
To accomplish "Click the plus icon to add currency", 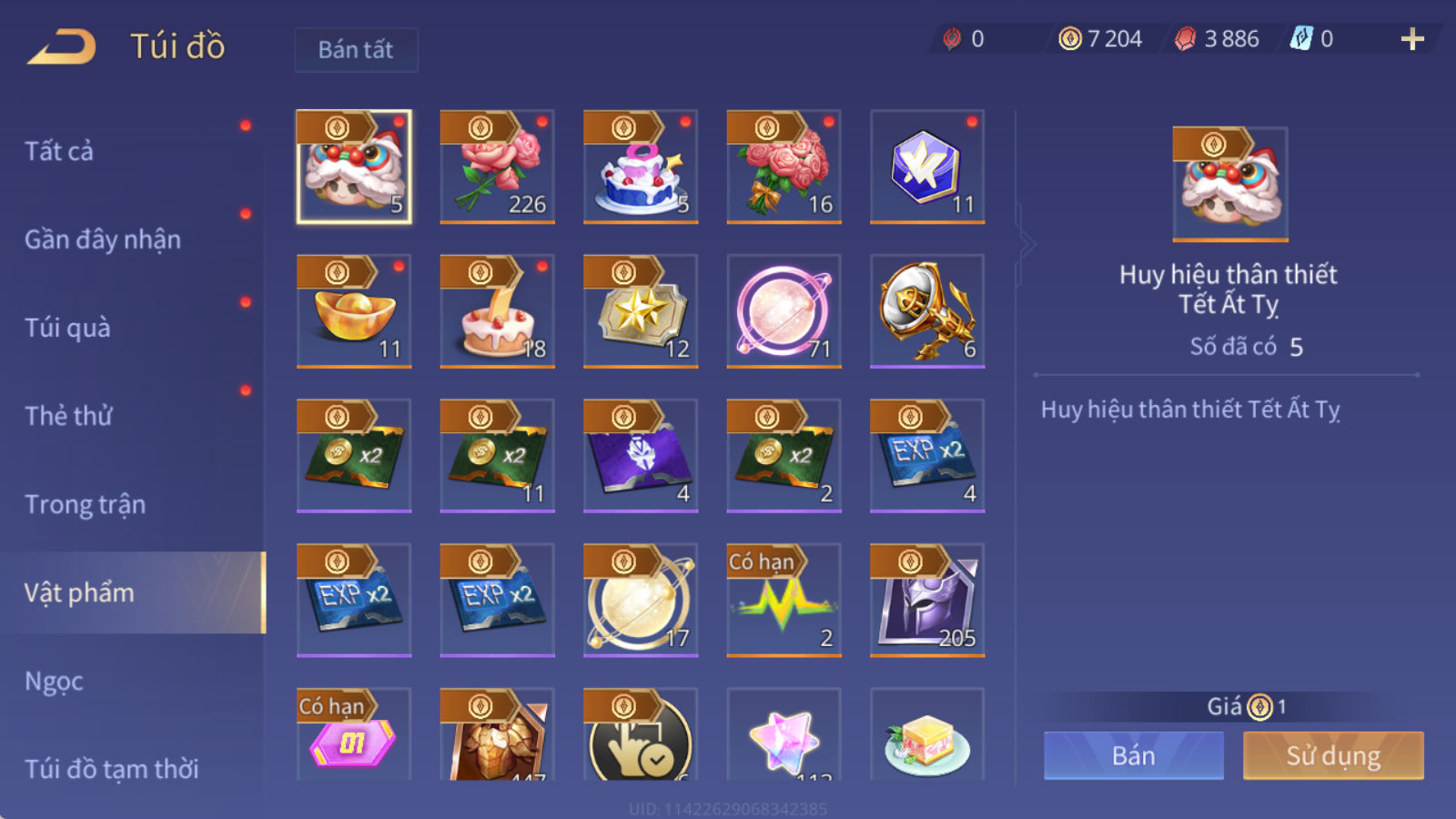I will 1412,39.
